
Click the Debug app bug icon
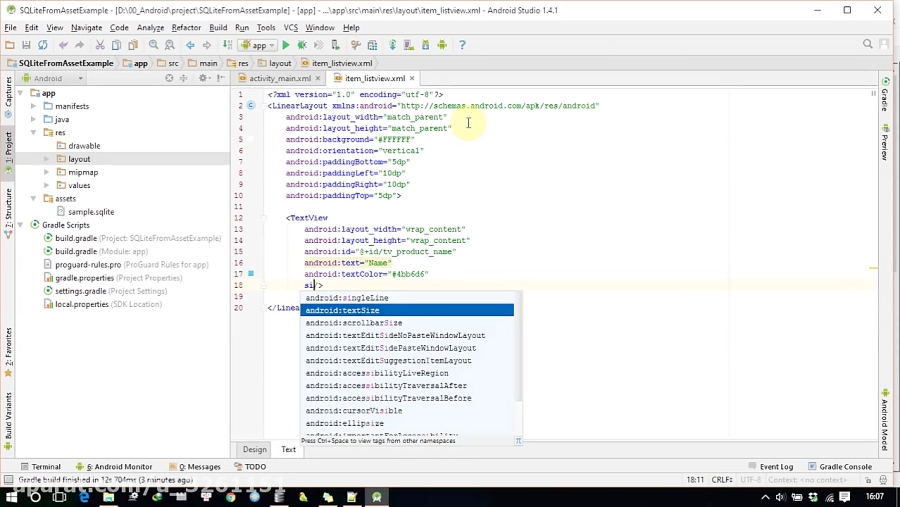click(x=302, y=45)
